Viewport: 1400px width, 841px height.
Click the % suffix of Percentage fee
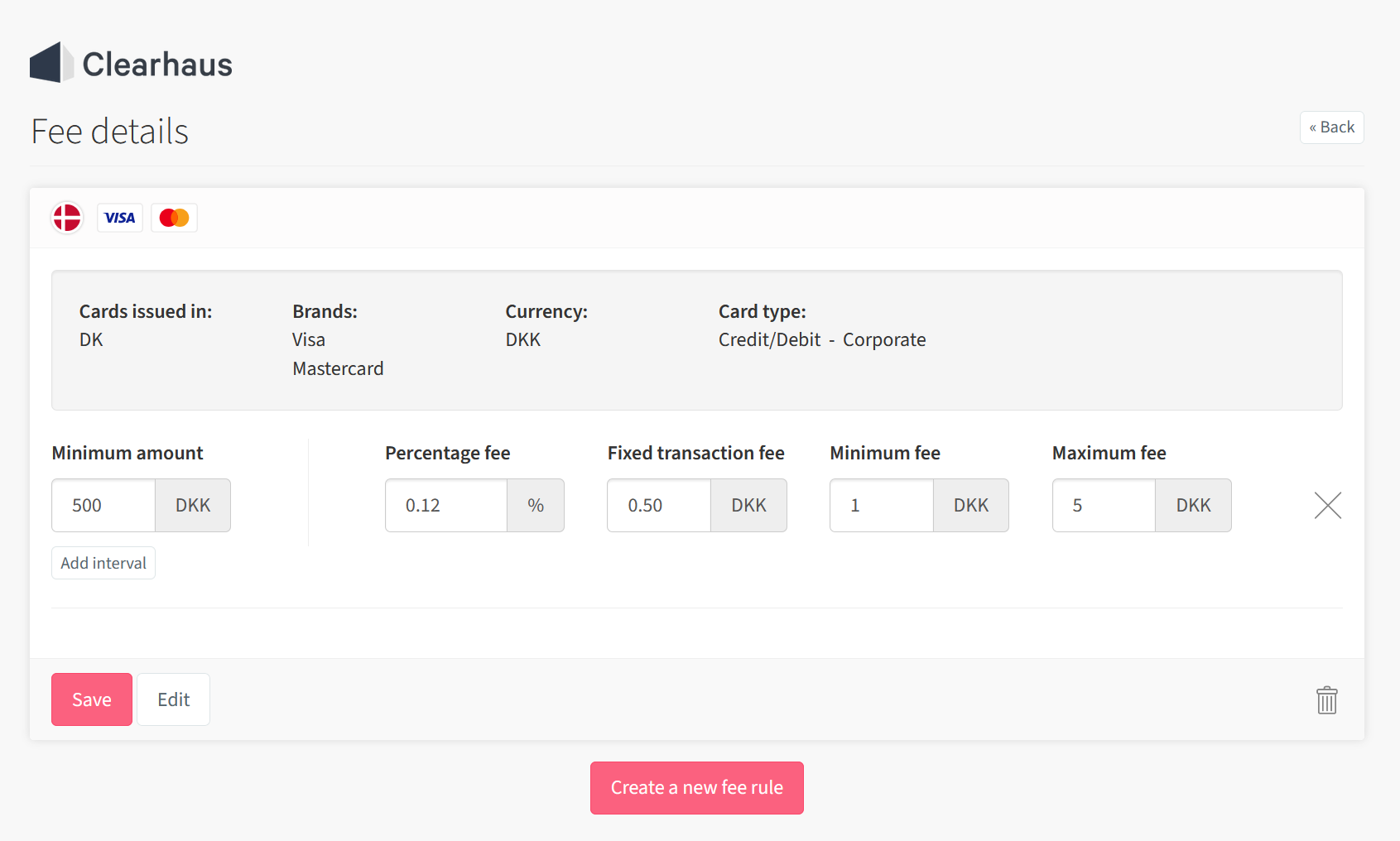536,505
